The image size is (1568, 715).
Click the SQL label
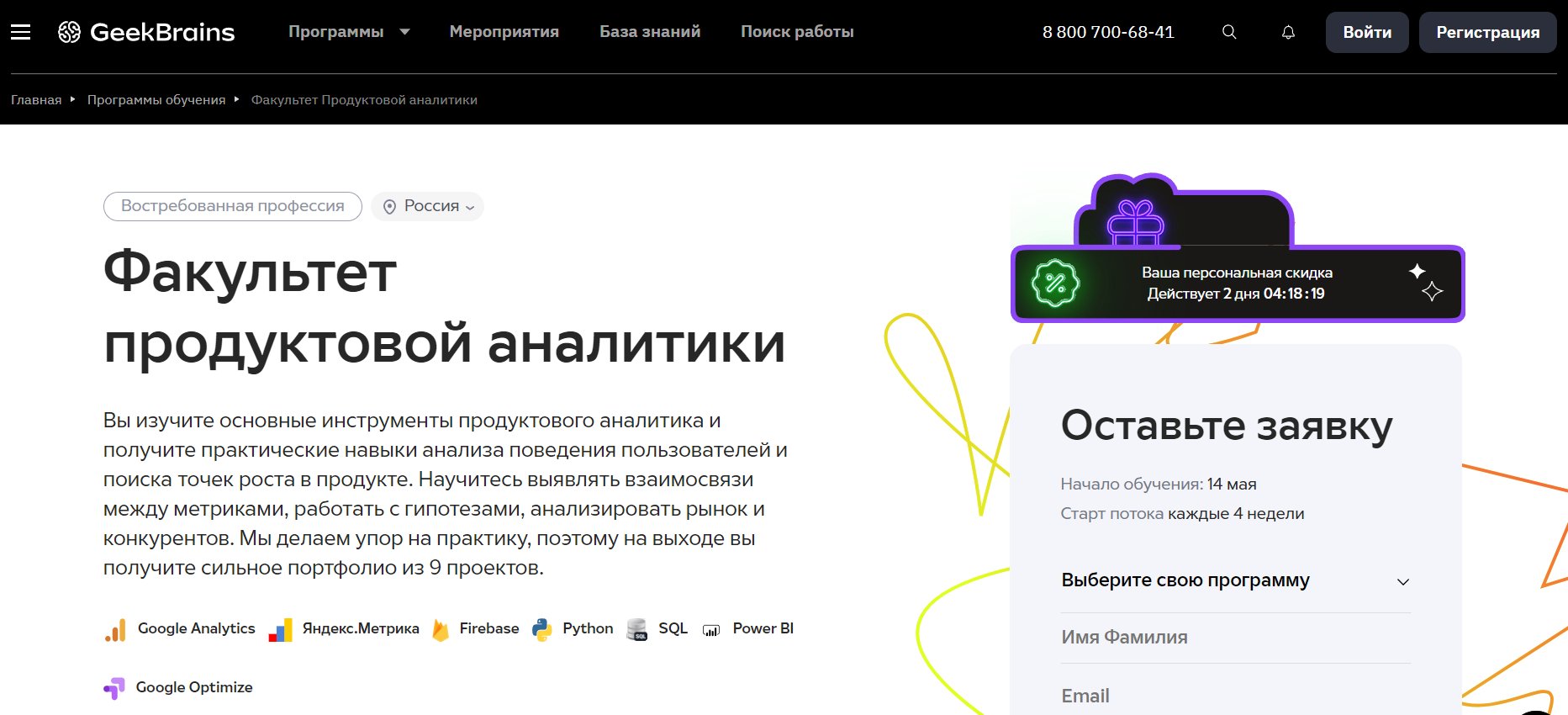click(673, 628)
